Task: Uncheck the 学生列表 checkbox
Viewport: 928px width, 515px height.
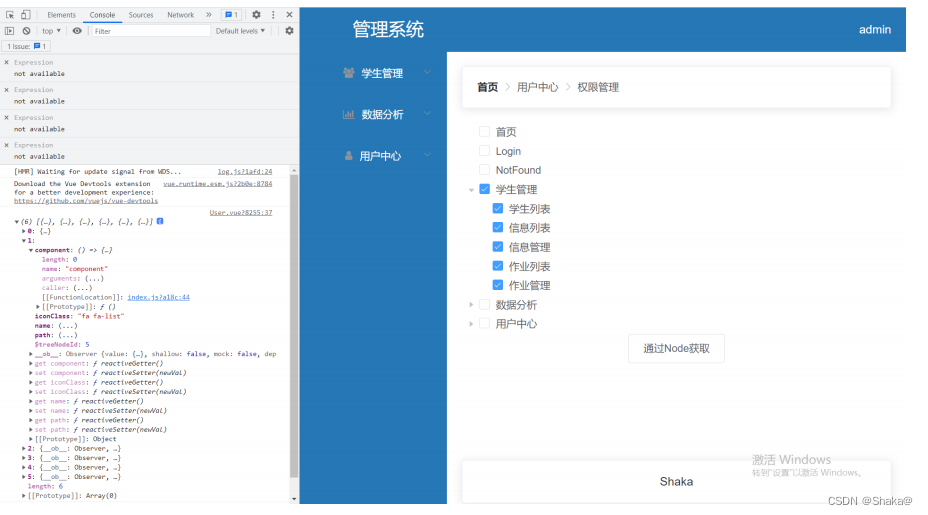Action: [498, 208]
